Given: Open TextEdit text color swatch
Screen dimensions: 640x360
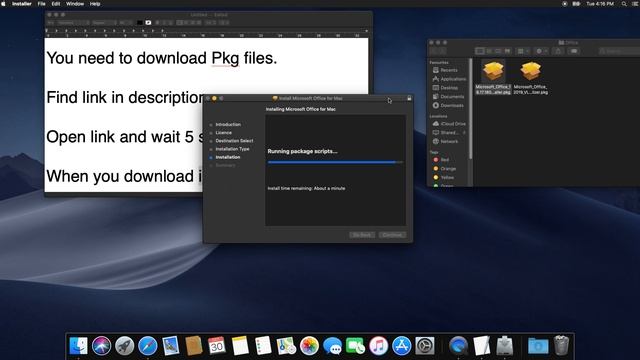Looking at the screenshot, I should pyautogui.click(x=140, y=22).
